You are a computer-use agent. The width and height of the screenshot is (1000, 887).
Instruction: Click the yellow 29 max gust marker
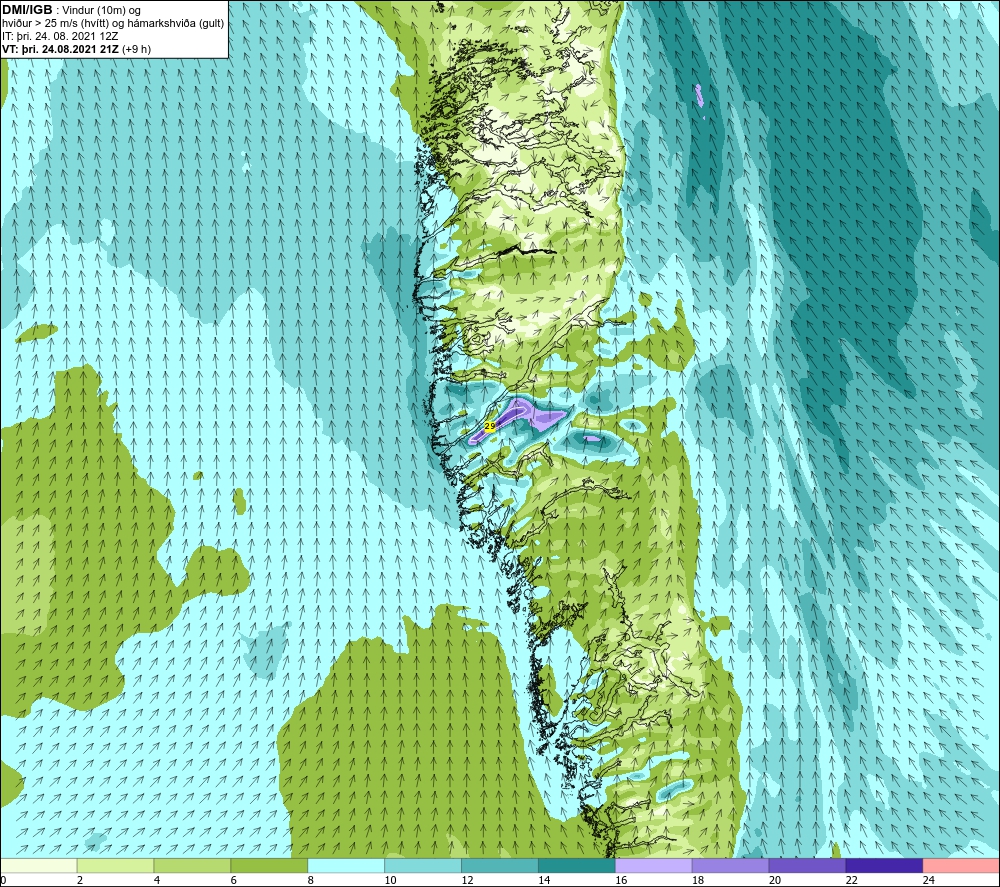[490, 426]
